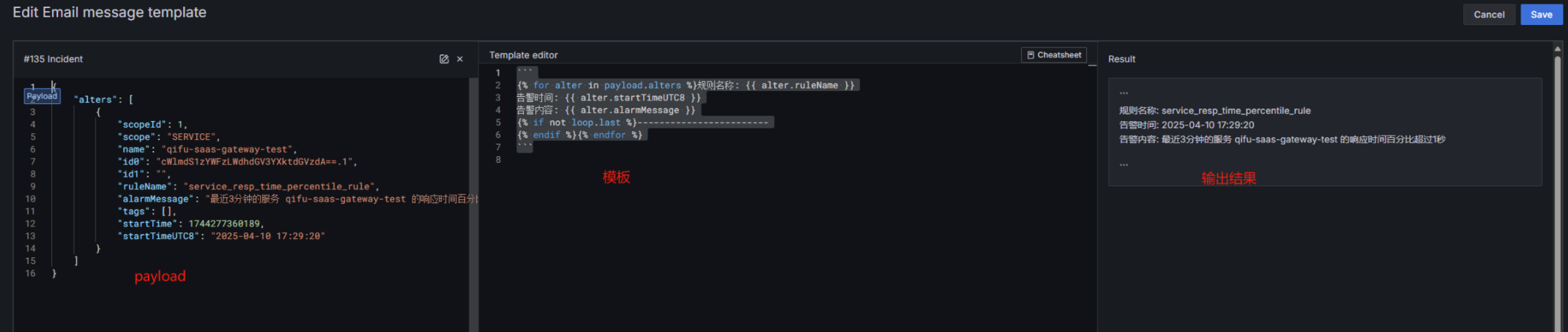Click result time 2025-04-10 17:29:20
Image resolution: width=1568 pixels, height=332 pixels.
point(1208,125)
